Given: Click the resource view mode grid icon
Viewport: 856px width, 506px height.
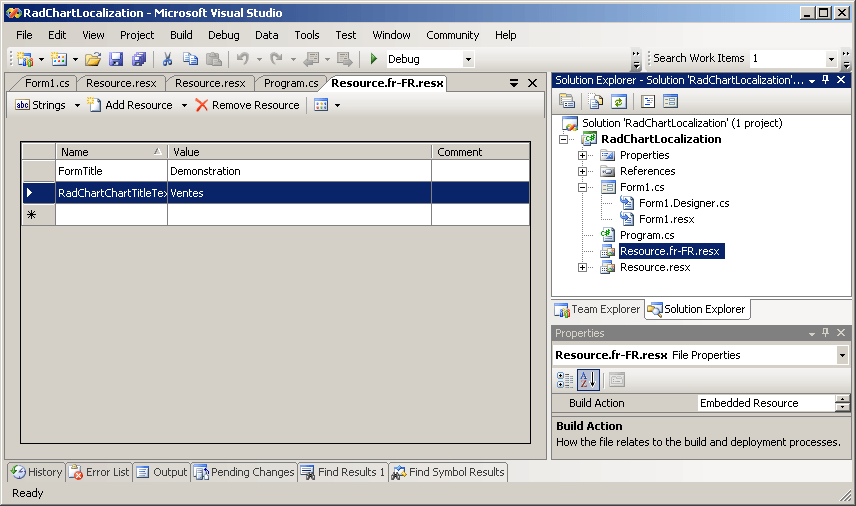Looking at the screenshot, I should pyautogui.click(x=321, y=105).
